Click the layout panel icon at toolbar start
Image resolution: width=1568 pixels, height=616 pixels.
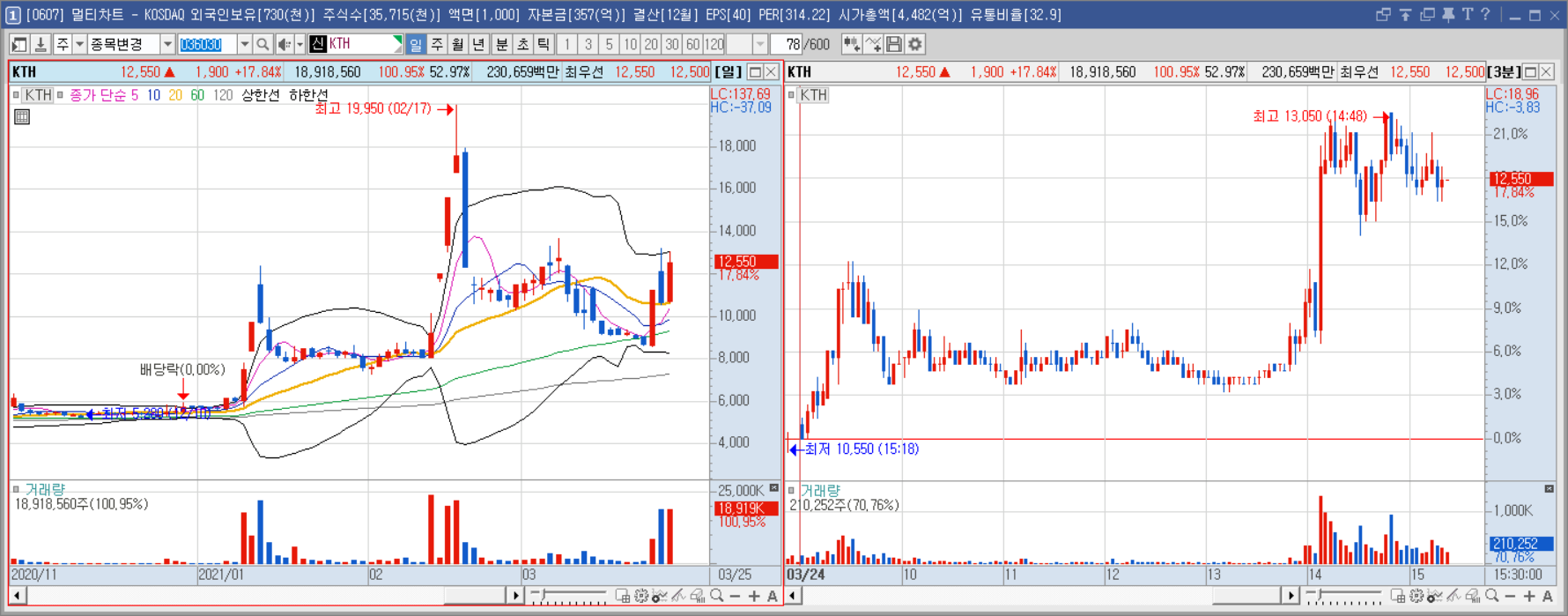click(x=19, y=44)
